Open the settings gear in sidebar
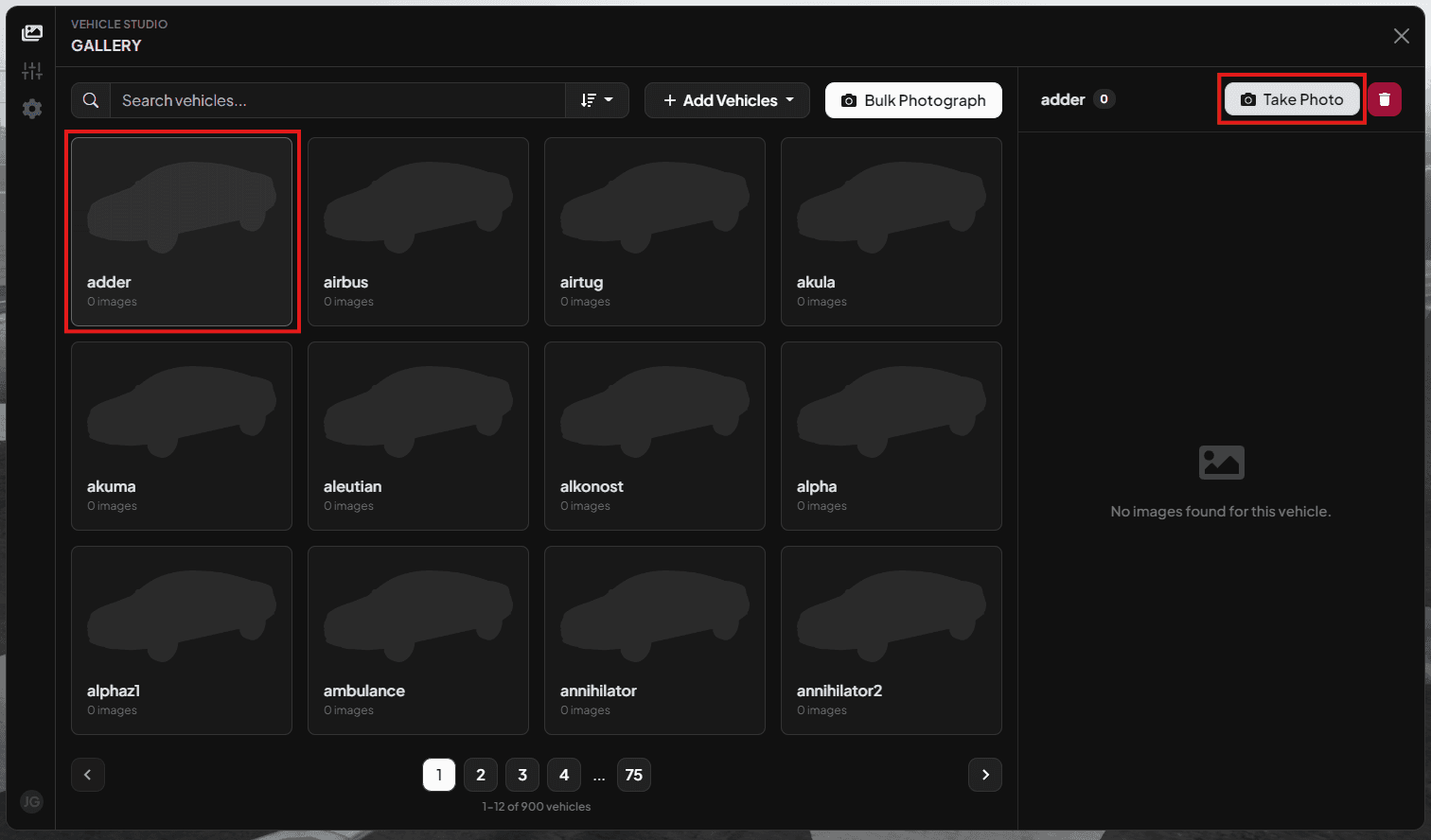1431x840 pixels. click(32, 109)
